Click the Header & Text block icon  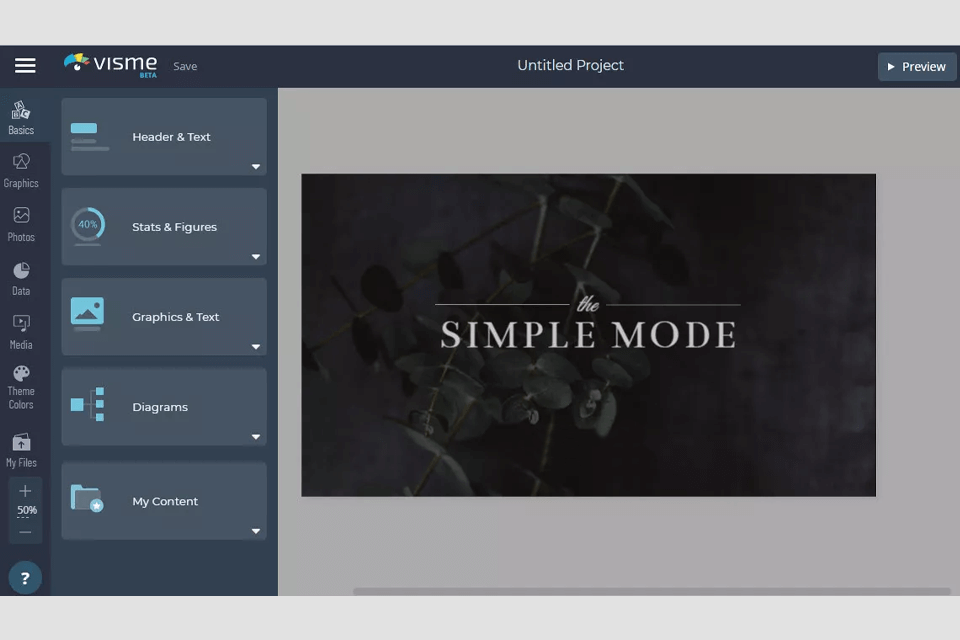tap(89, 137)
